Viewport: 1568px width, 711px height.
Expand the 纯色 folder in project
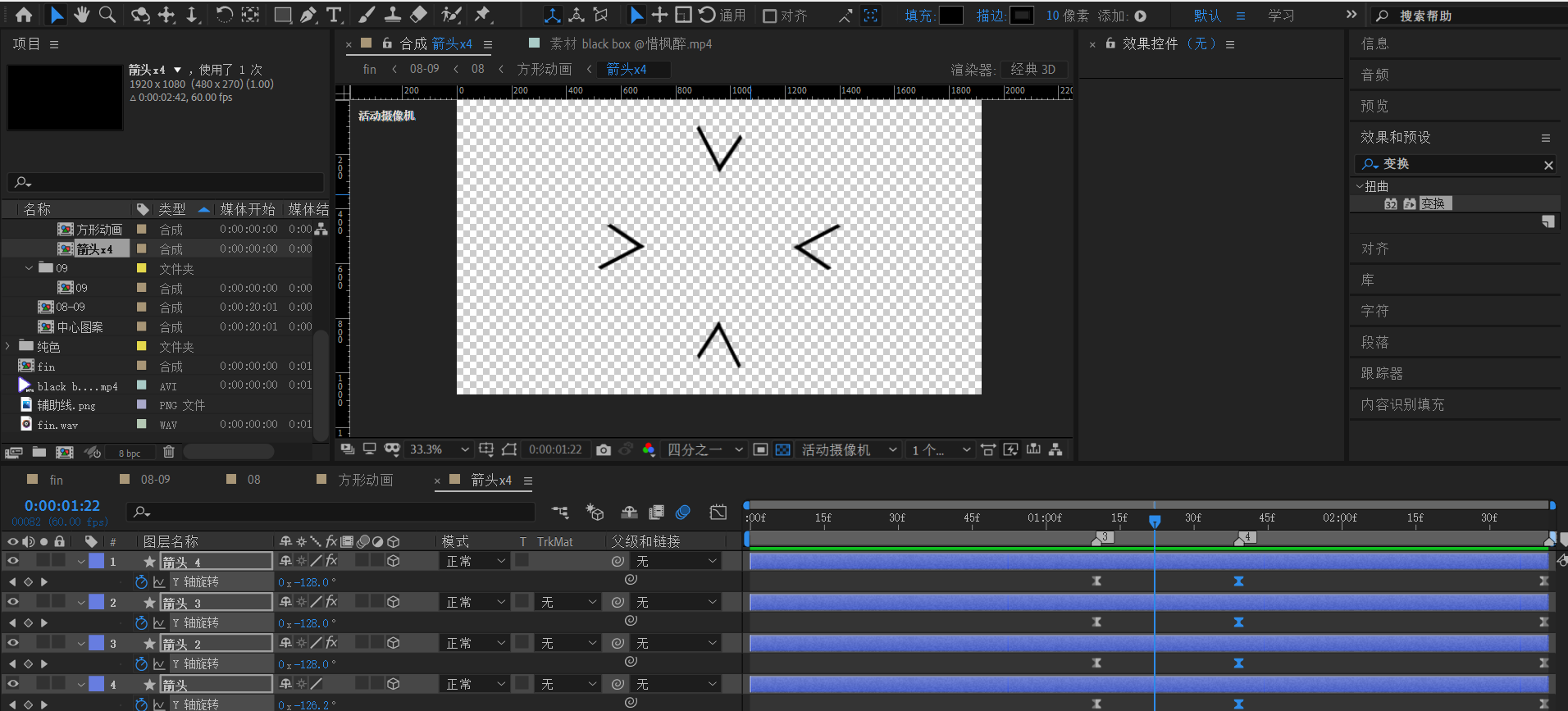[8, 346]
